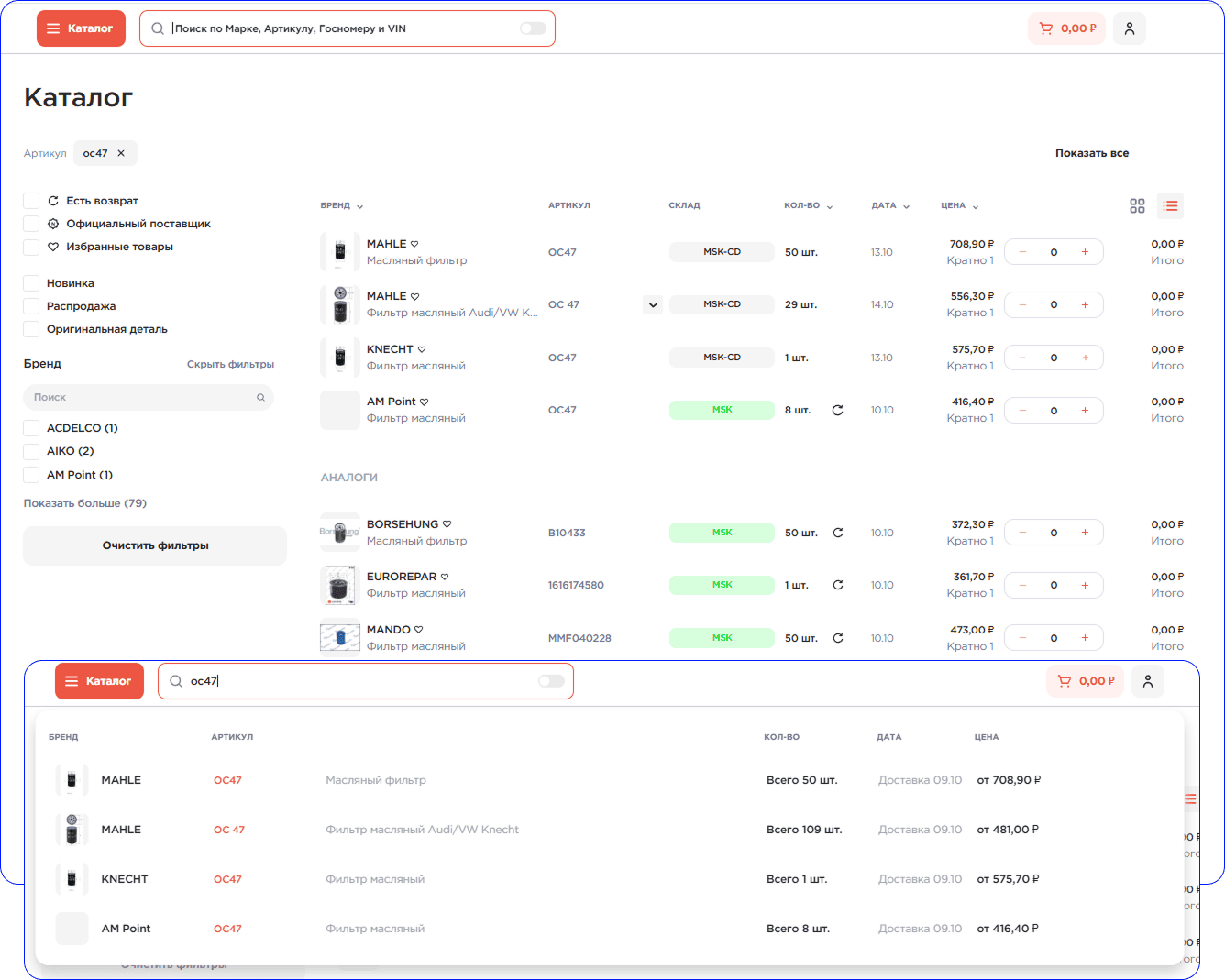Expand the MAHLE OC 47 row offers chevron
Image resolution: width=1225 pixels, height=980 pixels.
tap(653, 305)
